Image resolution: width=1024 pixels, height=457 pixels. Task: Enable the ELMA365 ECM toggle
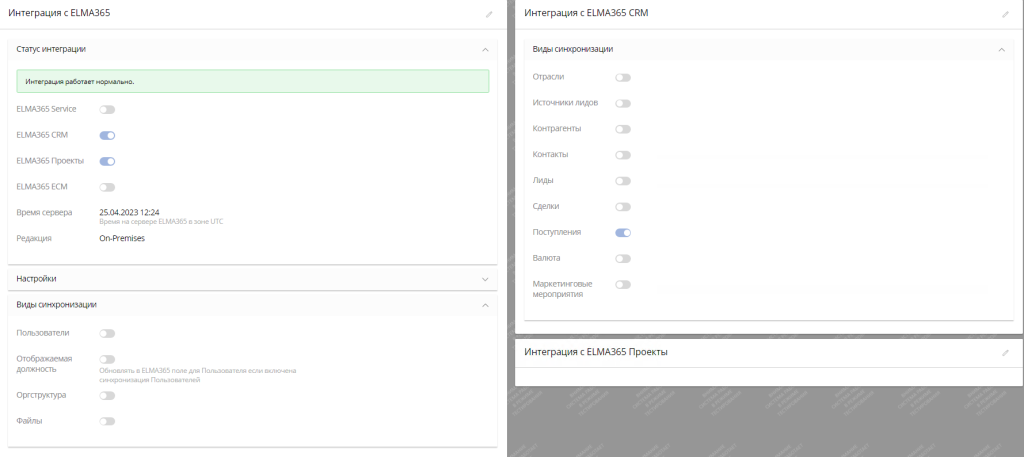point(107,187)
